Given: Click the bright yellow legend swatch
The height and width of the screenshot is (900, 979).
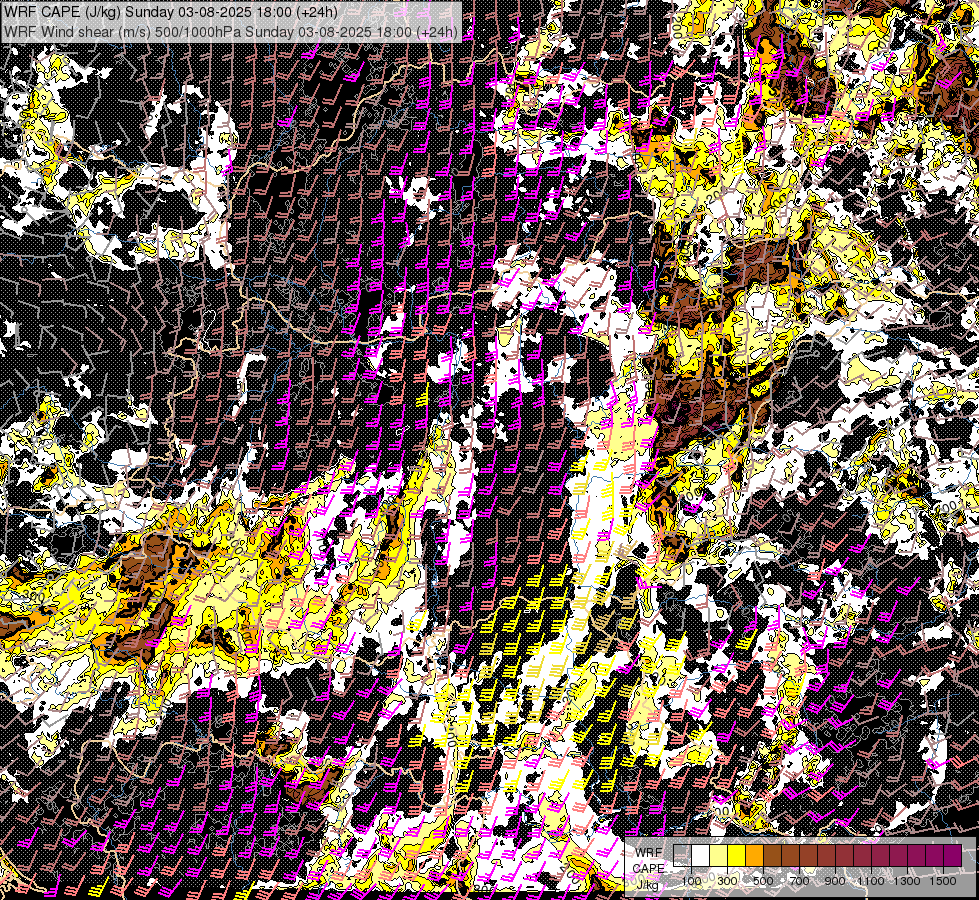Looking at the screenshot, I should click(x=737, y=856).
